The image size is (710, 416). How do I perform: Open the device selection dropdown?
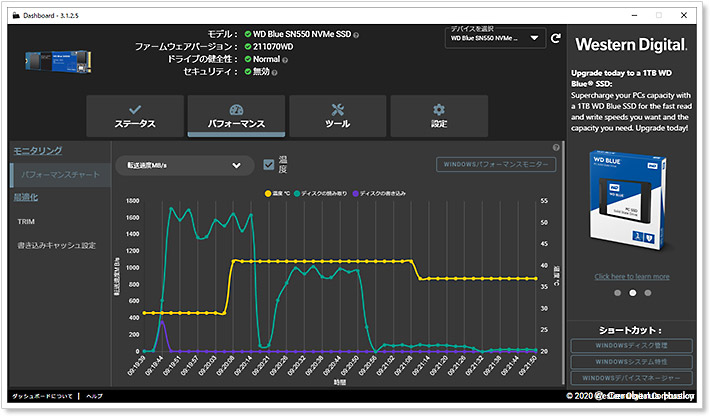coord(495,38)
